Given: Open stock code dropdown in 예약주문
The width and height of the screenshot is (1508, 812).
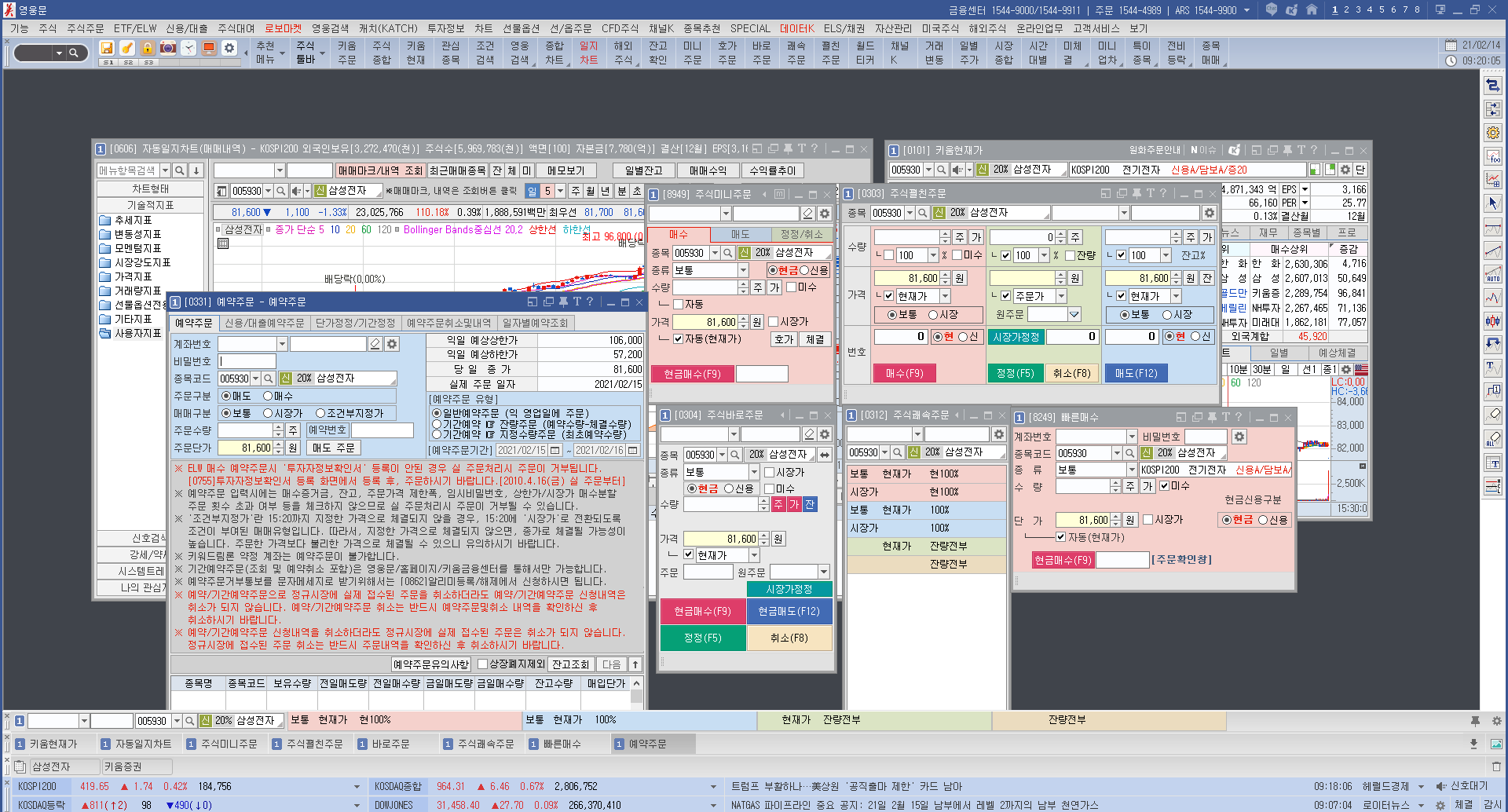Looking at the screenshot, I should tap(255, 379).
